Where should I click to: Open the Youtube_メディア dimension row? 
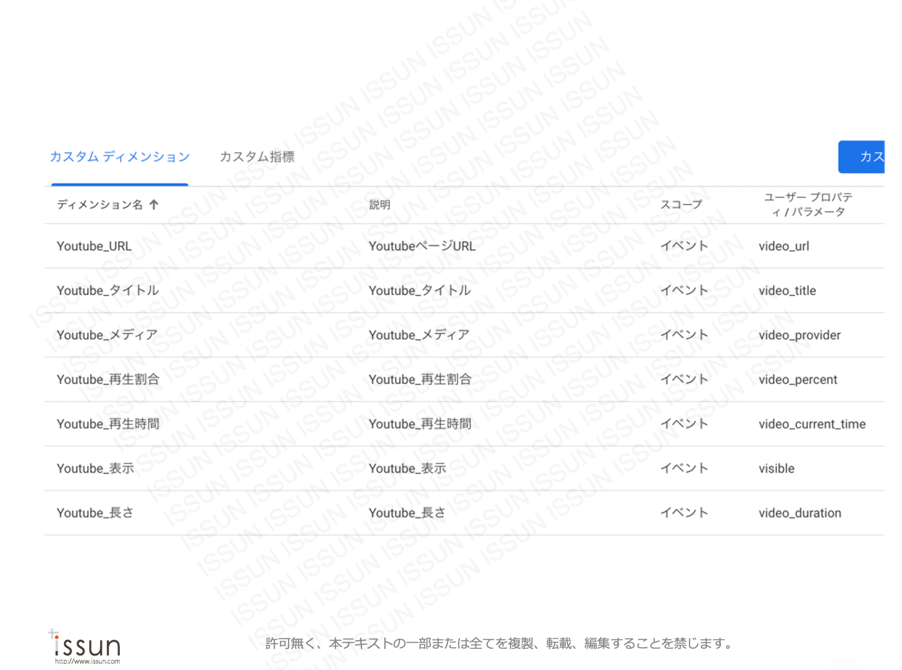click(x=107, y=335)
